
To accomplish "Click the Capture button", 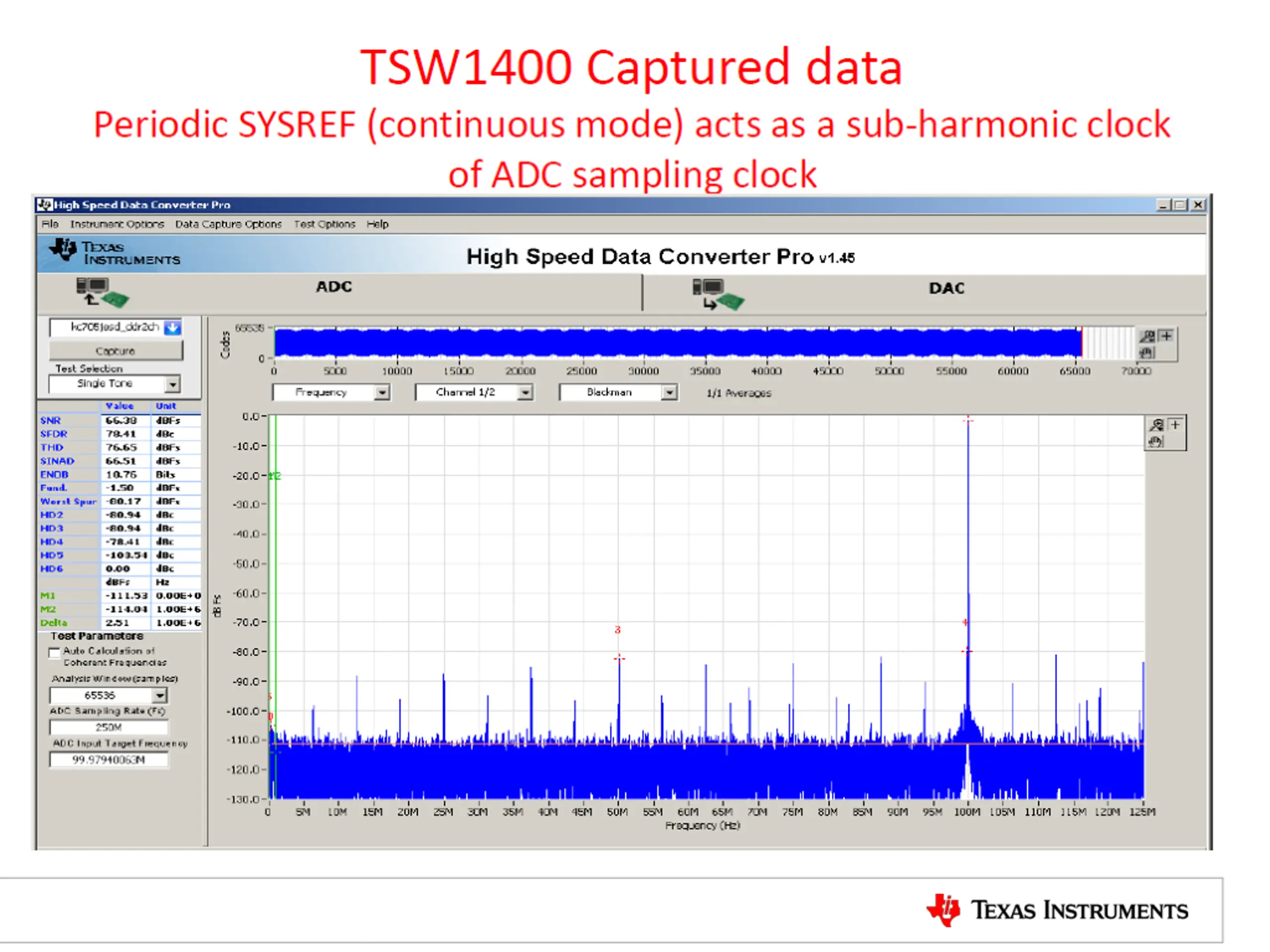I will point(116,351).
